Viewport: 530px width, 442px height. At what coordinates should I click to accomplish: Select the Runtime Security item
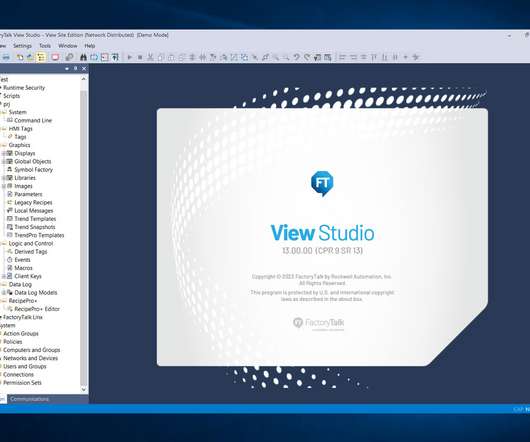[24, 88]
